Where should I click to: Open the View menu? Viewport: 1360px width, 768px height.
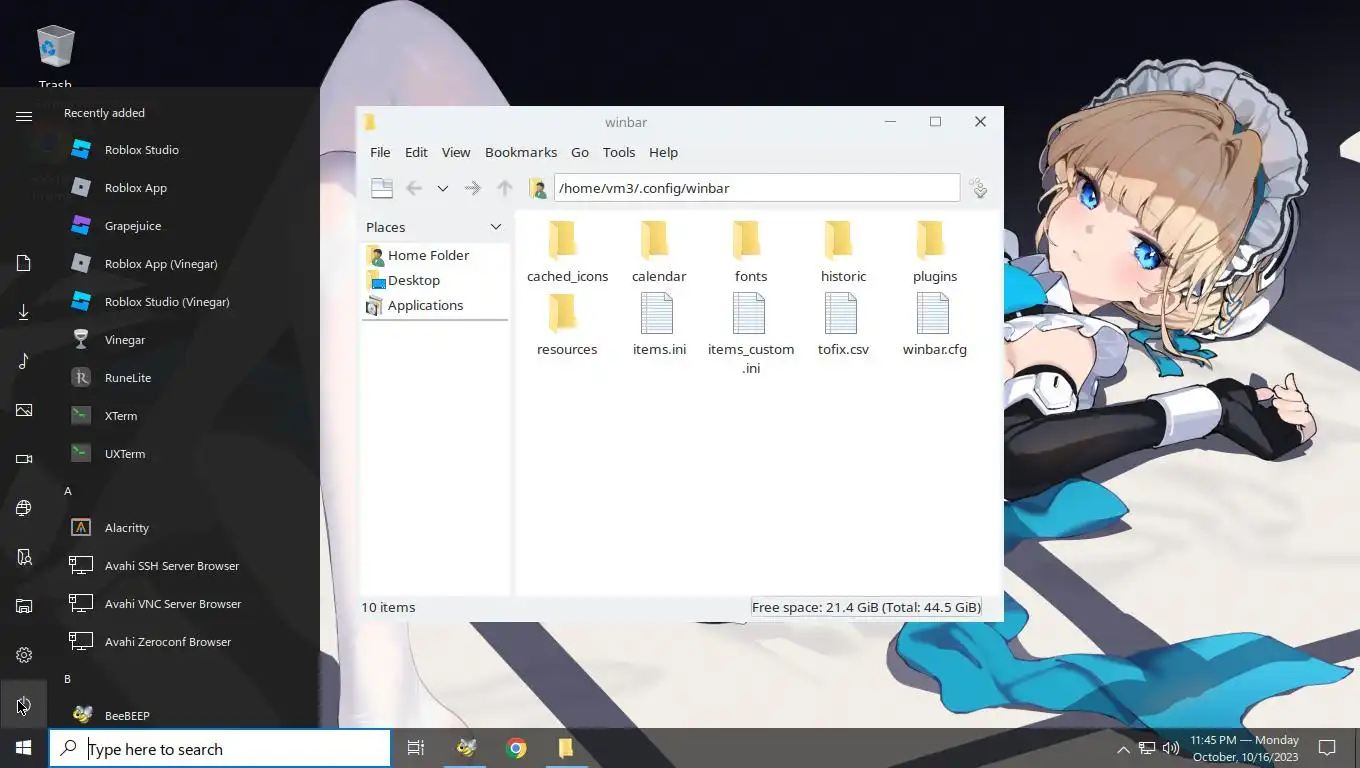point(456,152)
